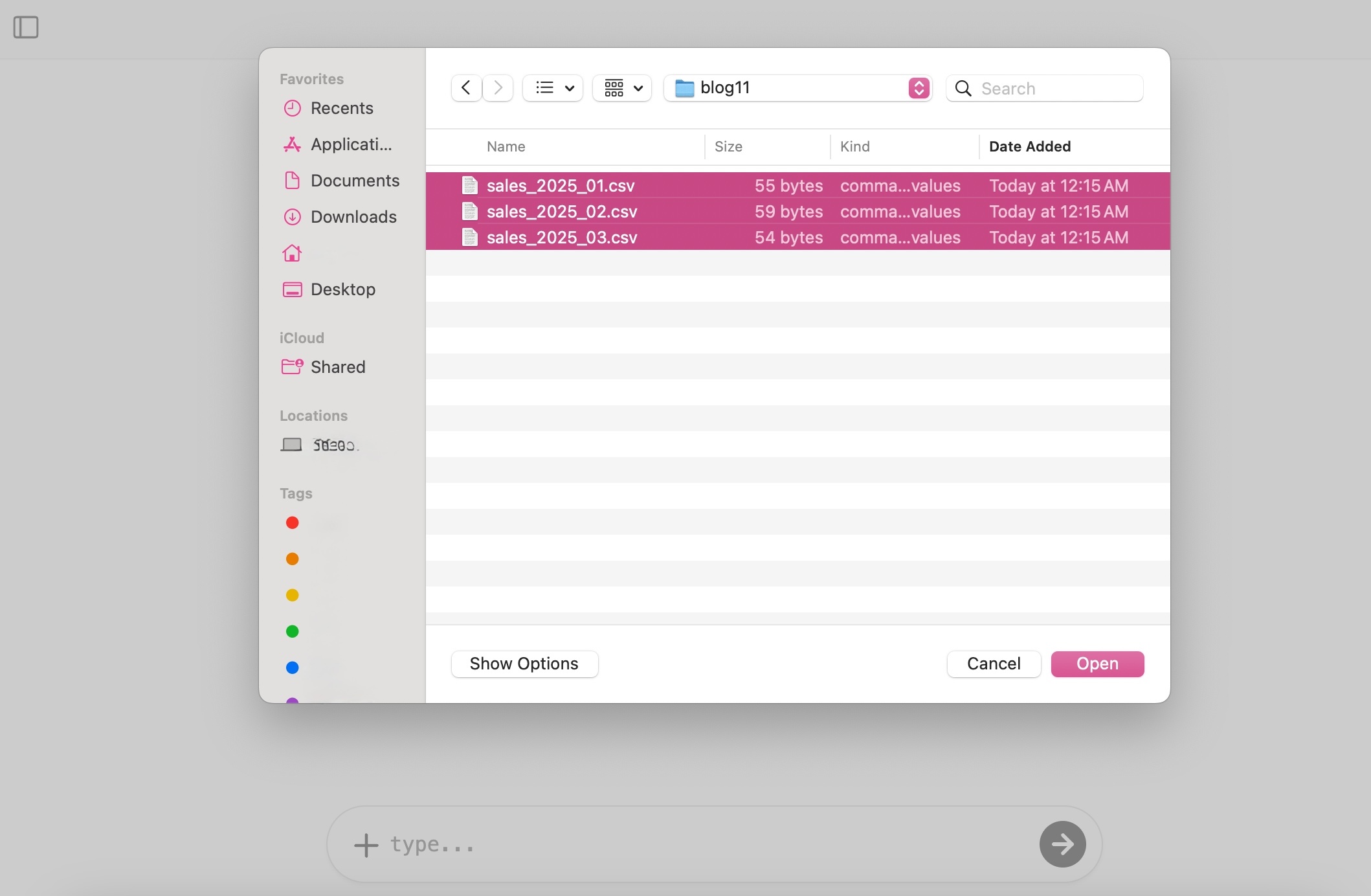Cancel the file dialog
Screen dimensions: 1371x896
click(x=994, y=664)
